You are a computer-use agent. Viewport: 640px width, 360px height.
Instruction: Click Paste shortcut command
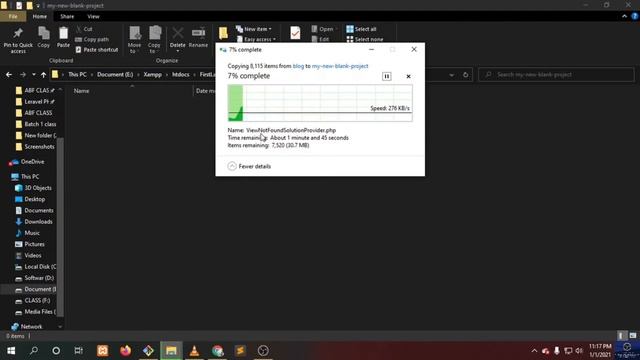[x=97, y=49]
